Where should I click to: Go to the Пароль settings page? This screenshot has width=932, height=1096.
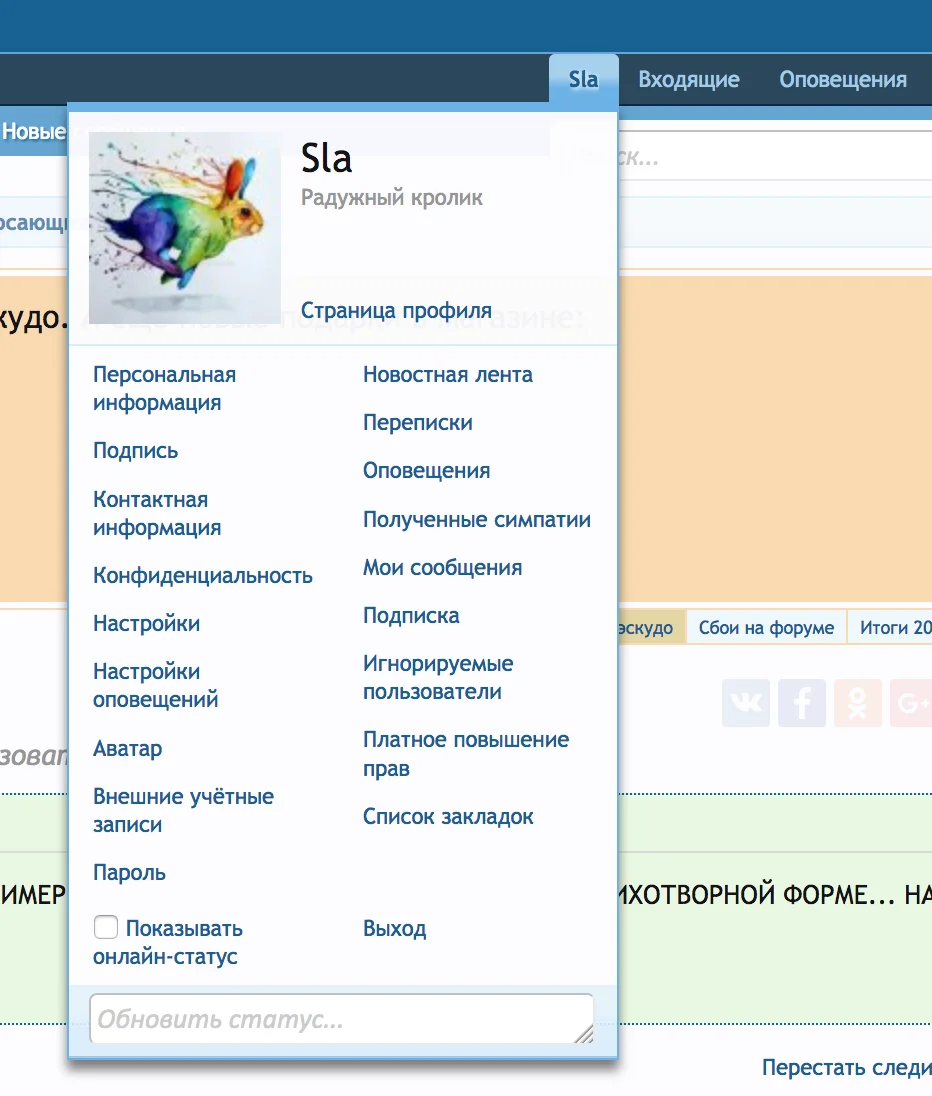(128, 872)
